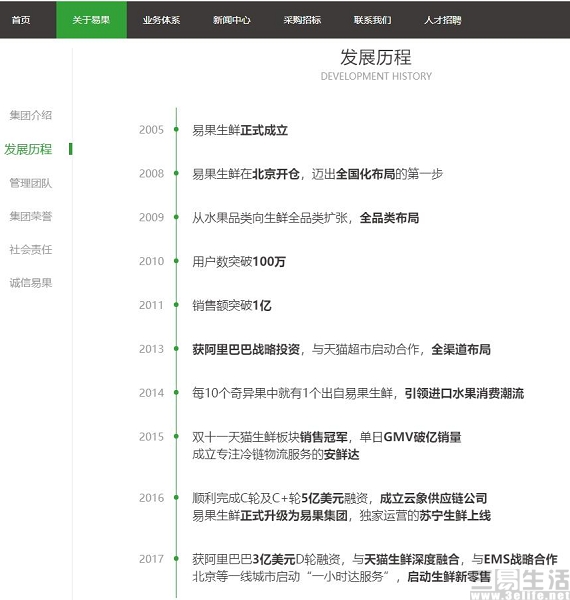Click the 双十一天猫生鲜板块销售冠军 line

coord(327,437)
